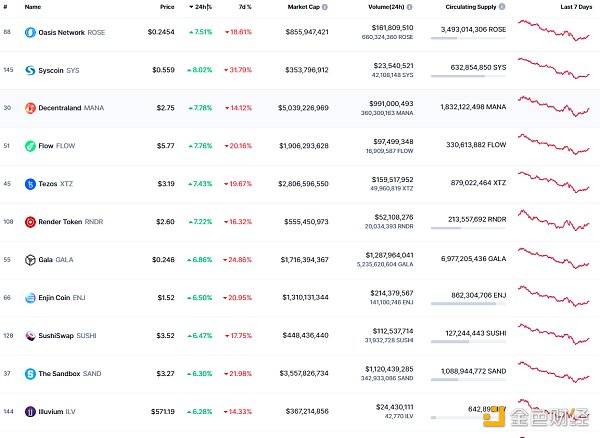Click the Sandbox SAND coin logo
The image size is (600, 438).
(30, 373)
